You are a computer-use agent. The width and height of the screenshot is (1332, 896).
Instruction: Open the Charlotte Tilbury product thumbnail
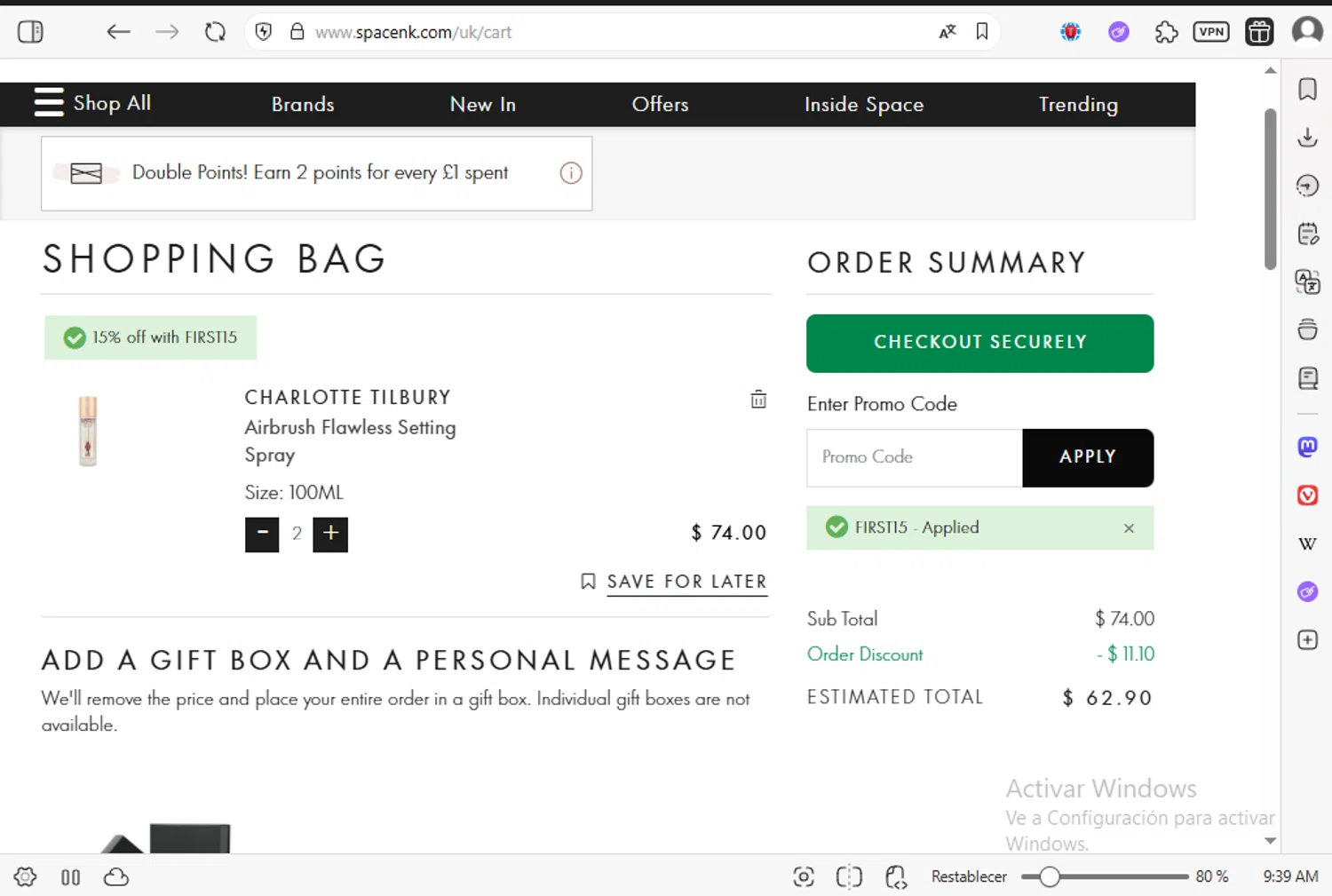point(87,431)
